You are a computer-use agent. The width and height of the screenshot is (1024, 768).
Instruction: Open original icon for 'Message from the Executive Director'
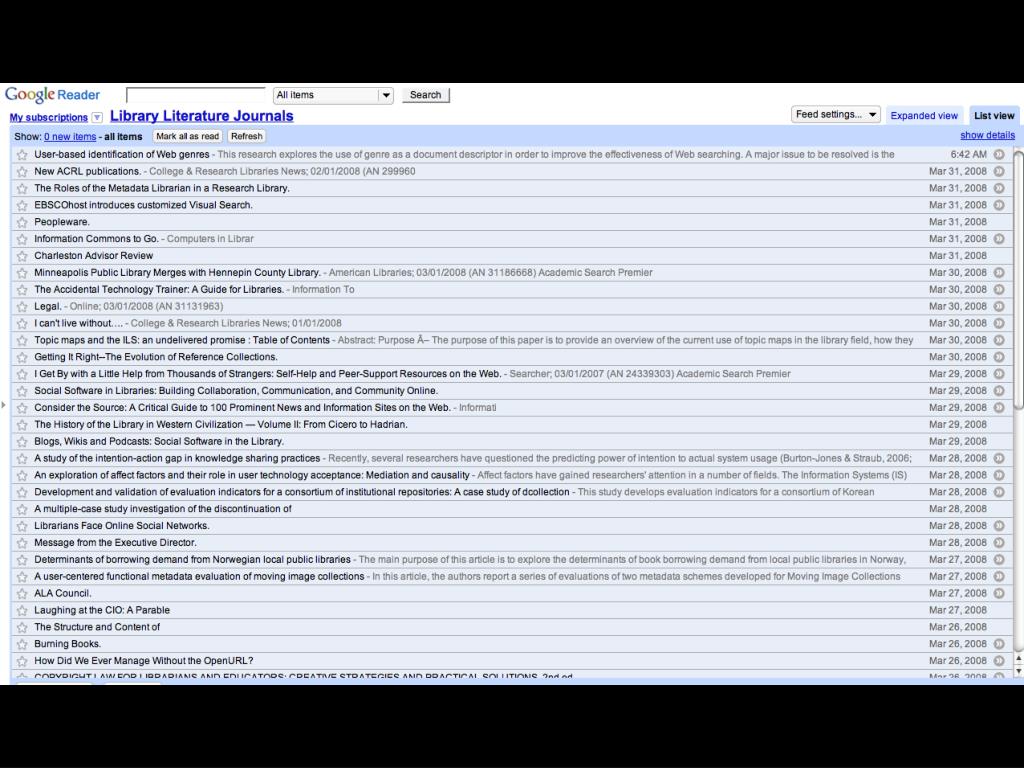point(999,543)
